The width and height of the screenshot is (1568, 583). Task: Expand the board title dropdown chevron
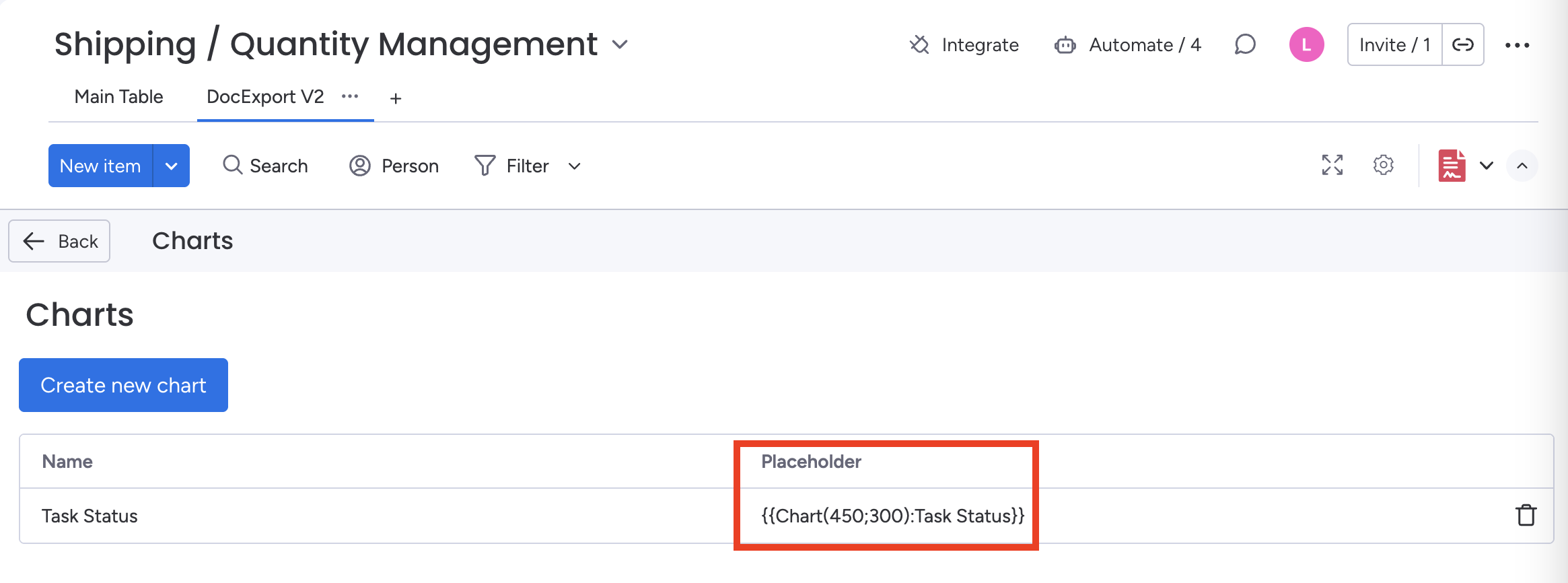pyautogui.click(x=620, y=45)
